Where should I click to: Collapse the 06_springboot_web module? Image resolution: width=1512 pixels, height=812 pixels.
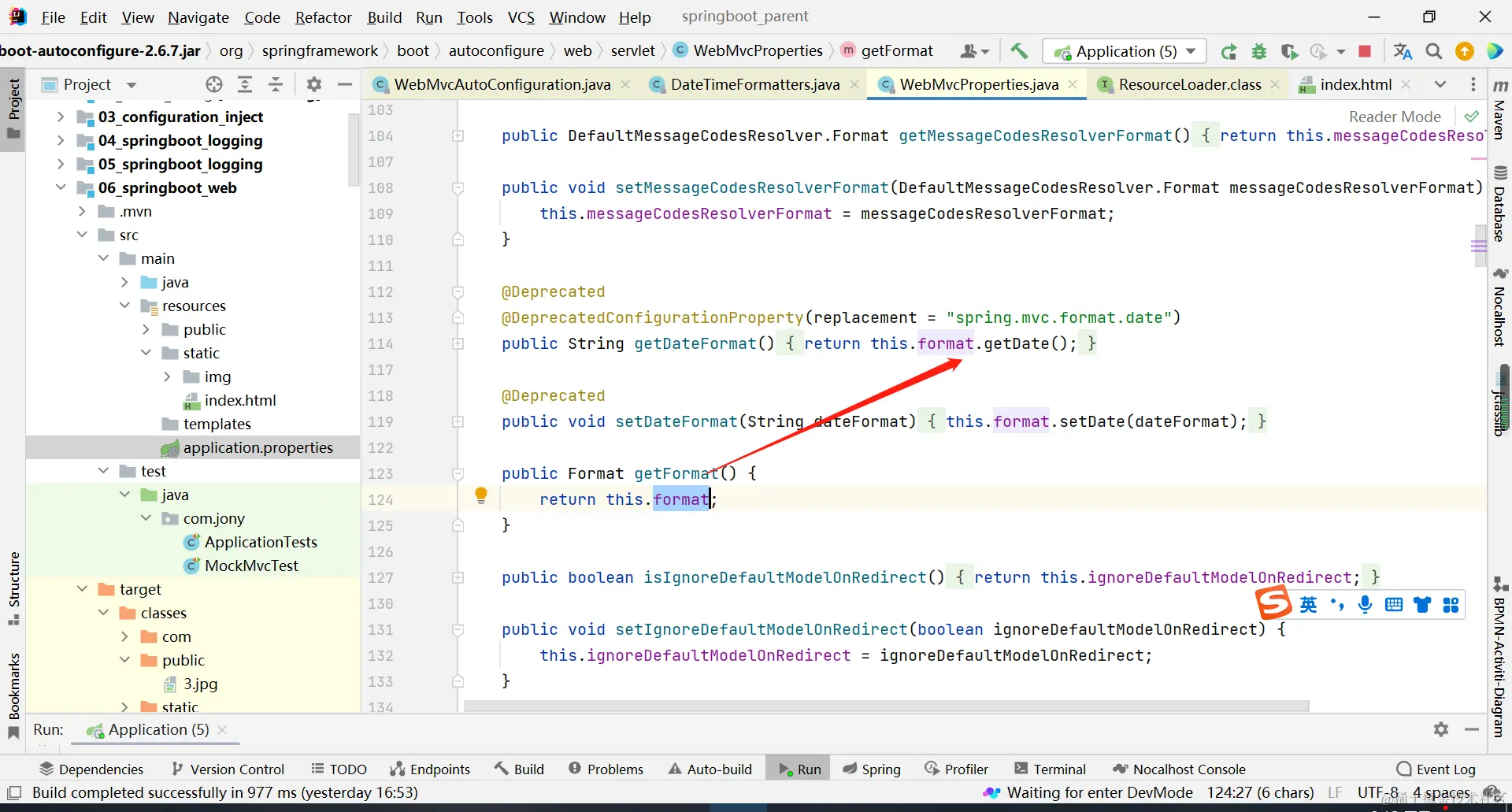click(61, 187)
